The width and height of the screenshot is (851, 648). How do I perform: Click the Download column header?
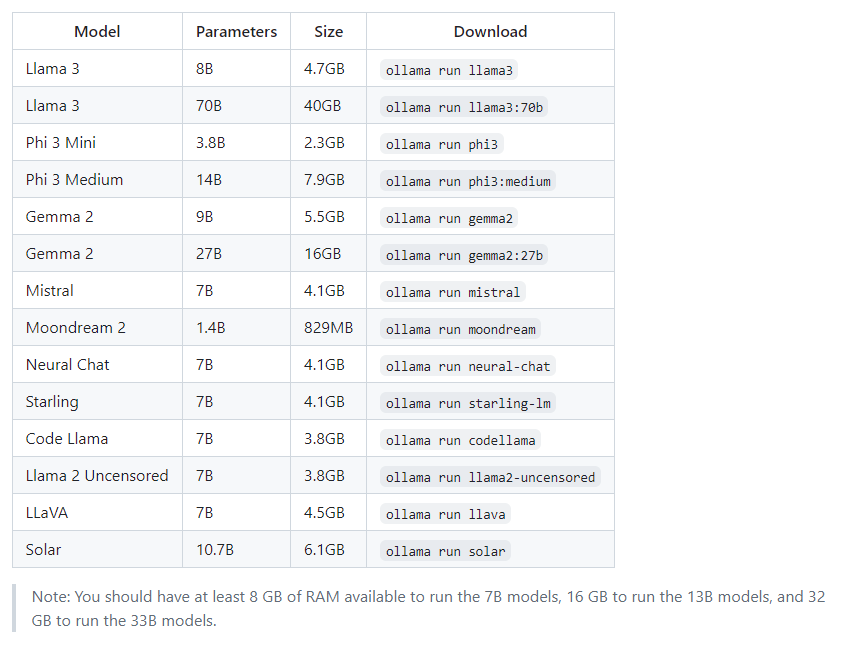pos(490,31)
